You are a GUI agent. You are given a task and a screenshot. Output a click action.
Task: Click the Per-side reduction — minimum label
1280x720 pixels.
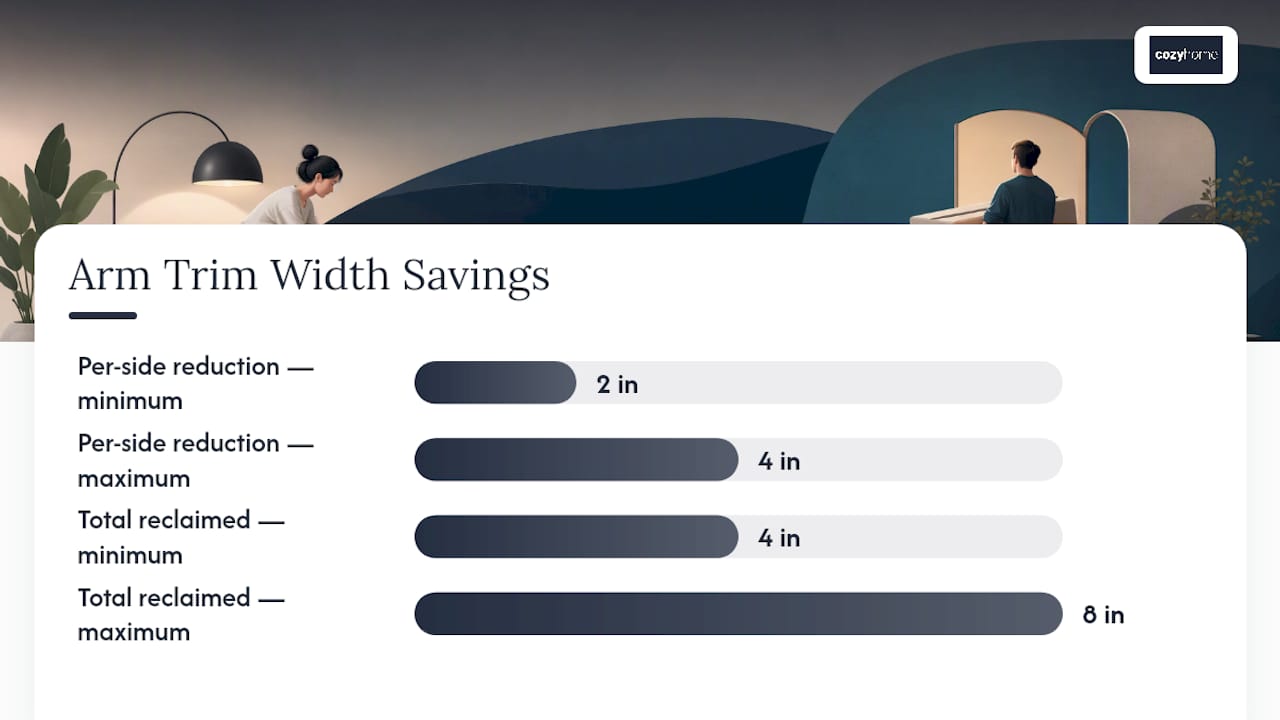point(196,383)
